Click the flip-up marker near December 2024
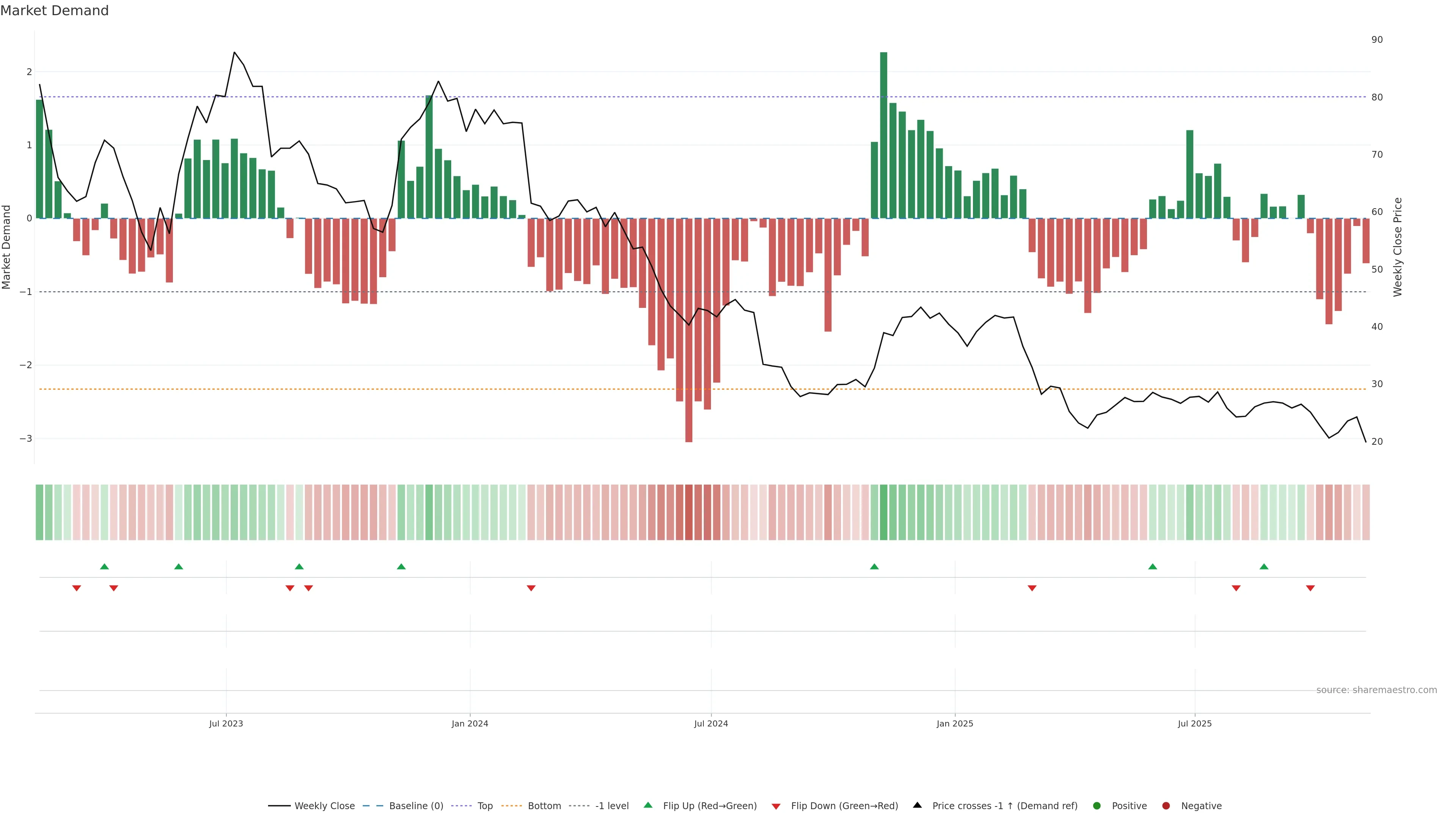1456x819 pixels. coord(874,567)
